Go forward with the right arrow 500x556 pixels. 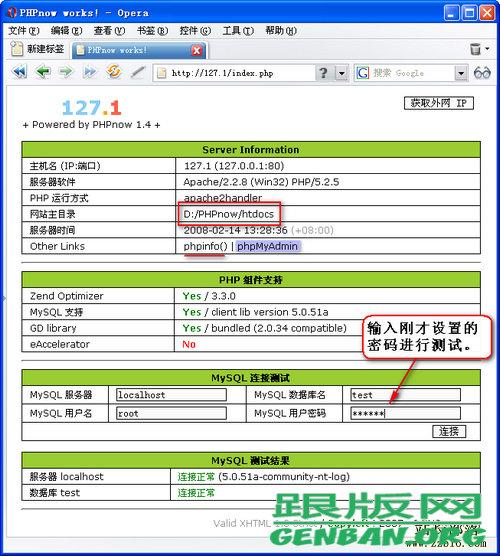coord(66,72)
